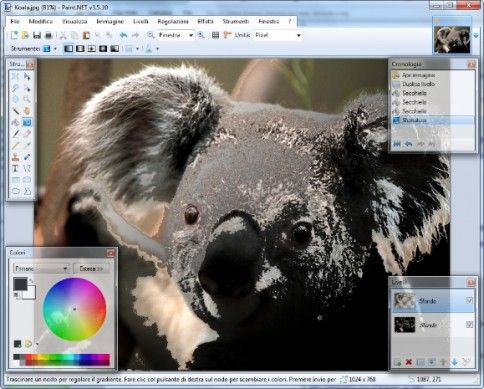The width and height of the screenshot is (484, 389).
Task: Select the Lasso Select tool
Action: (x=15, y=88)
